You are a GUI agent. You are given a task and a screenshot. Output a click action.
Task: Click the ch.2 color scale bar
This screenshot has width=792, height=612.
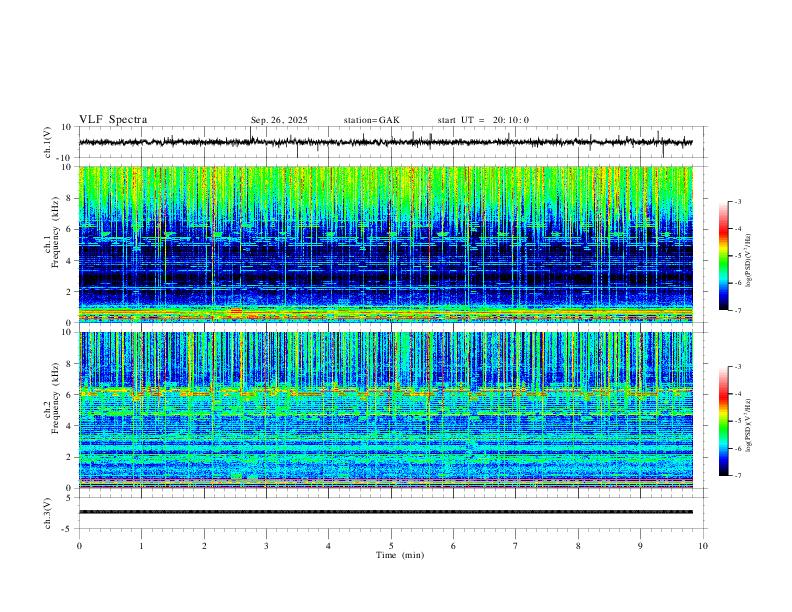click(724, 421)
